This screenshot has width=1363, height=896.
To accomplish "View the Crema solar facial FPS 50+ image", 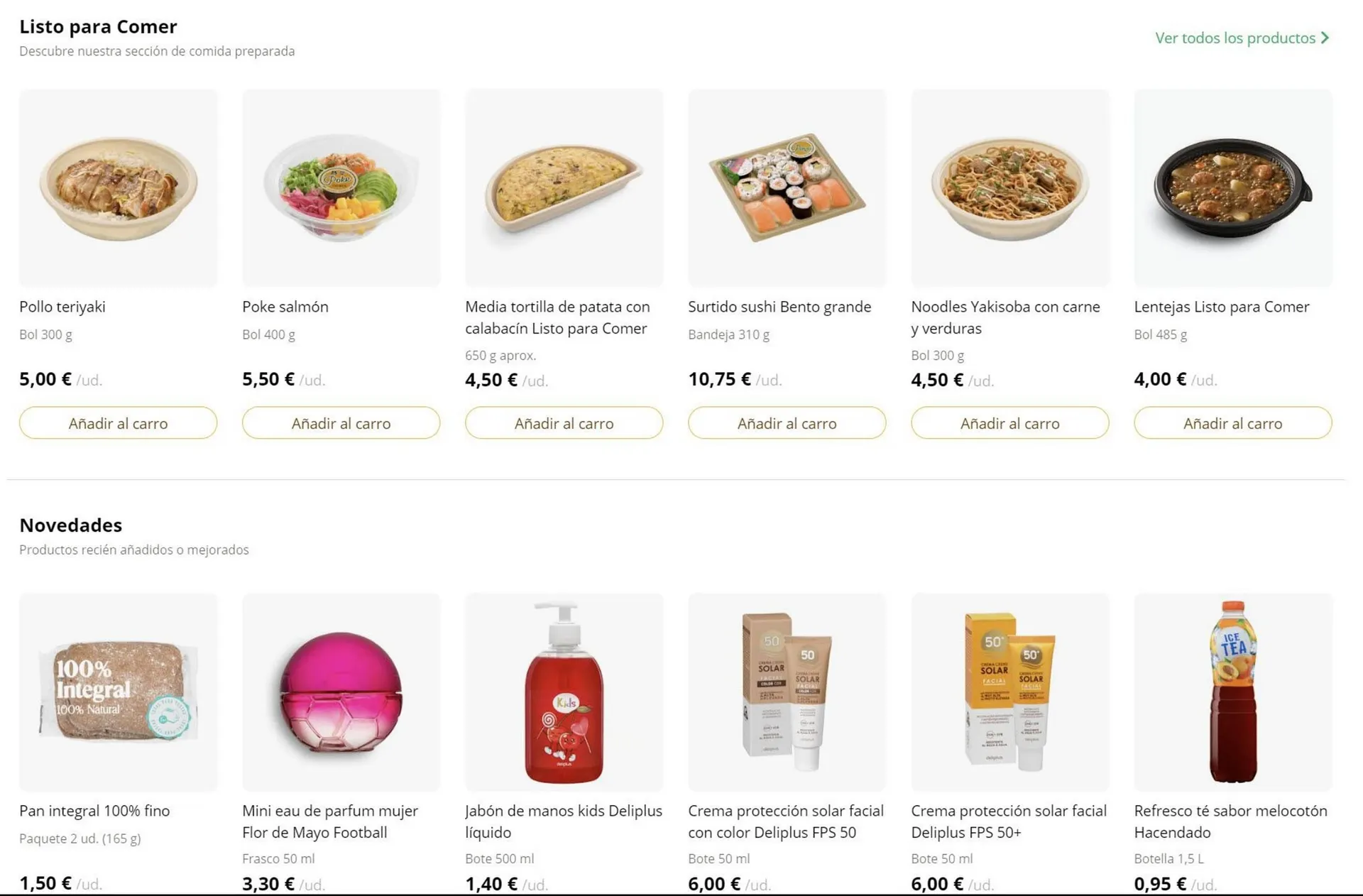I will pyautogui.click(x=1009, y=692).
